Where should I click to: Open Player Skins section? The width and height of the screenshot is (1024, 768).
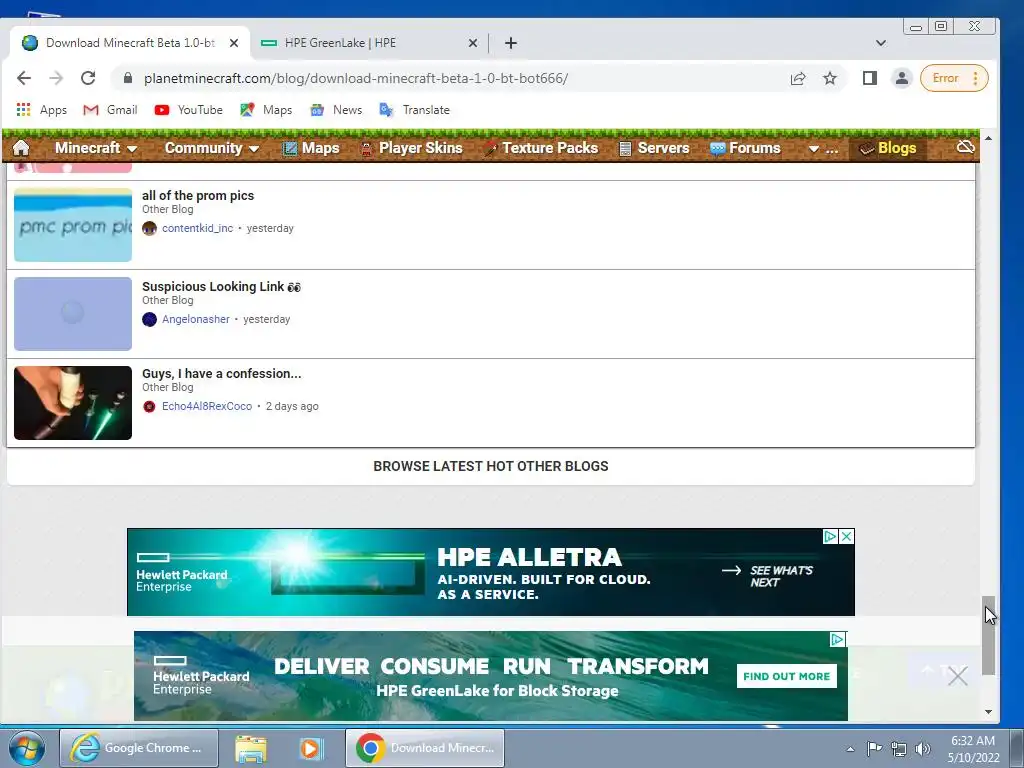point(411,148)
